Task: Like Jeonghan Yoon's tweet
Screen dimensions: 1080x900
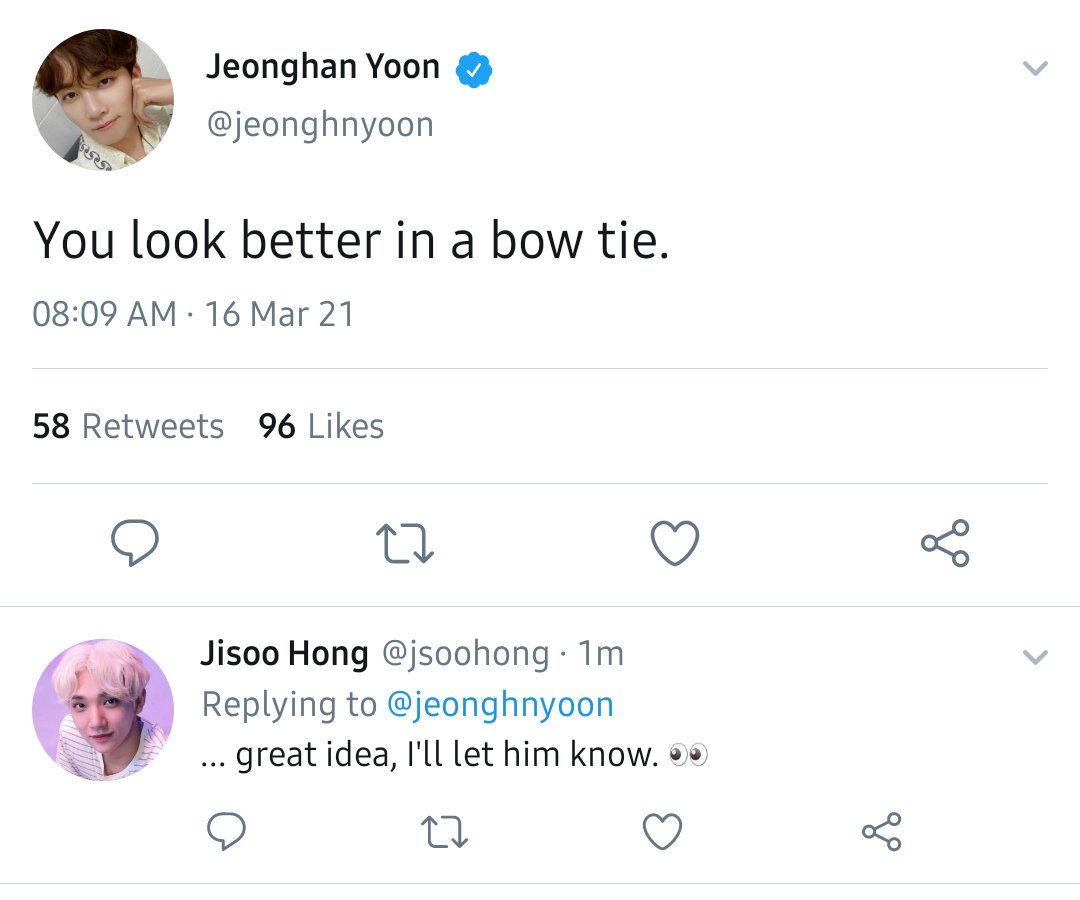Action: pyautogui.click(x=675, y=543)
